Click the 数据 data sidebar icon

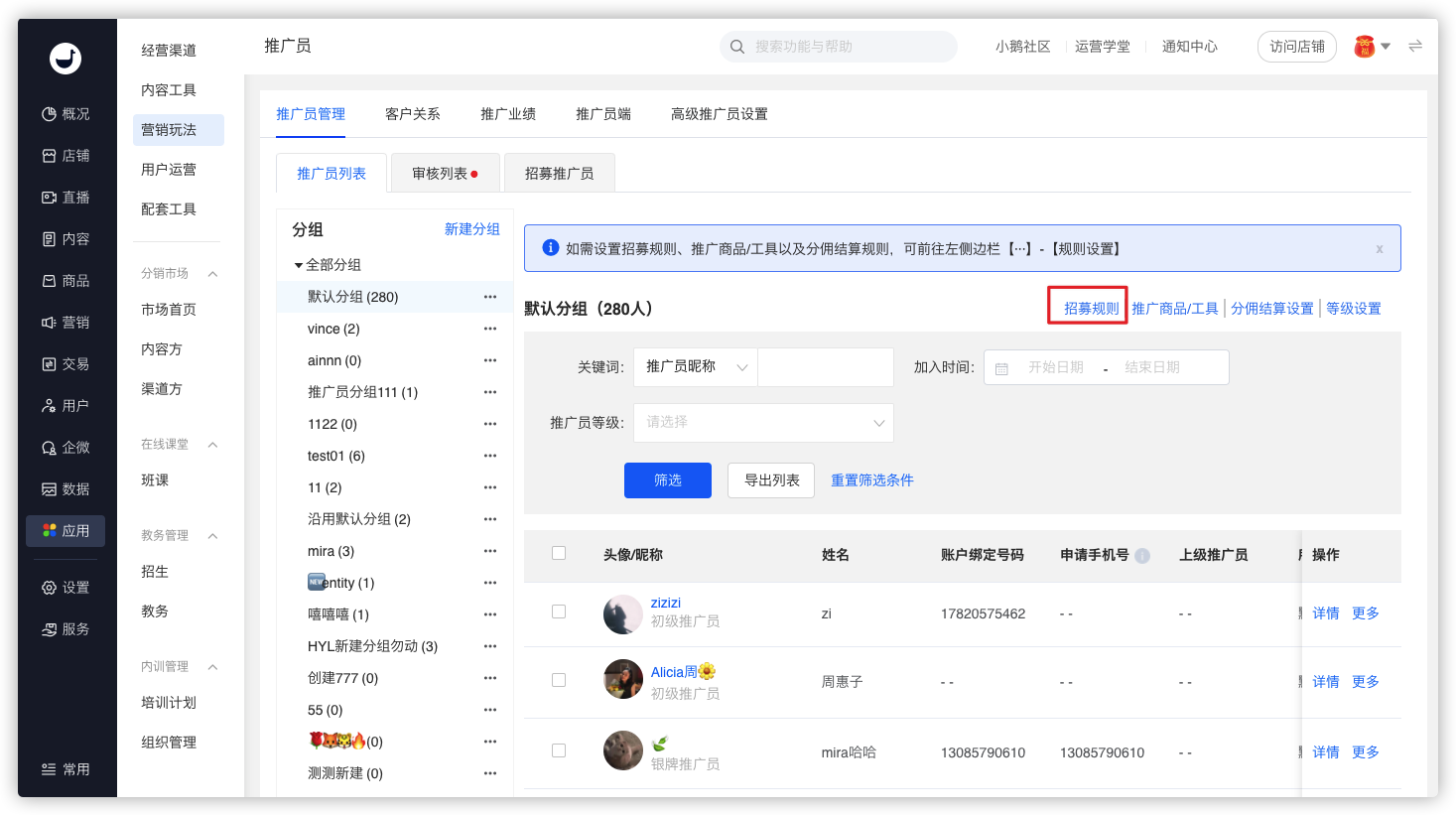coord(49,489)
